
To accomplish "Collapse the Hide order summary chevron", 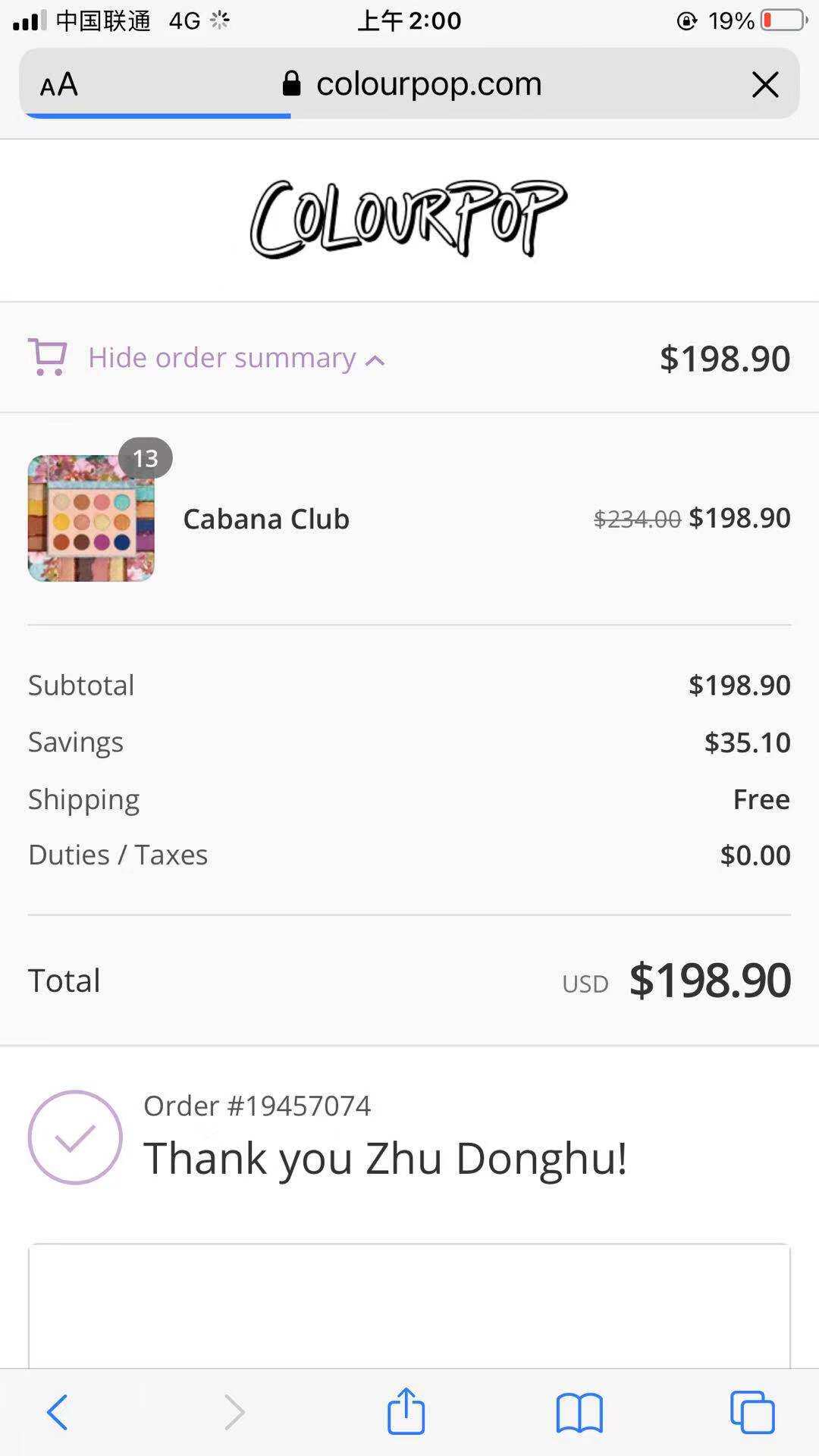I will (x=375, y=360).
